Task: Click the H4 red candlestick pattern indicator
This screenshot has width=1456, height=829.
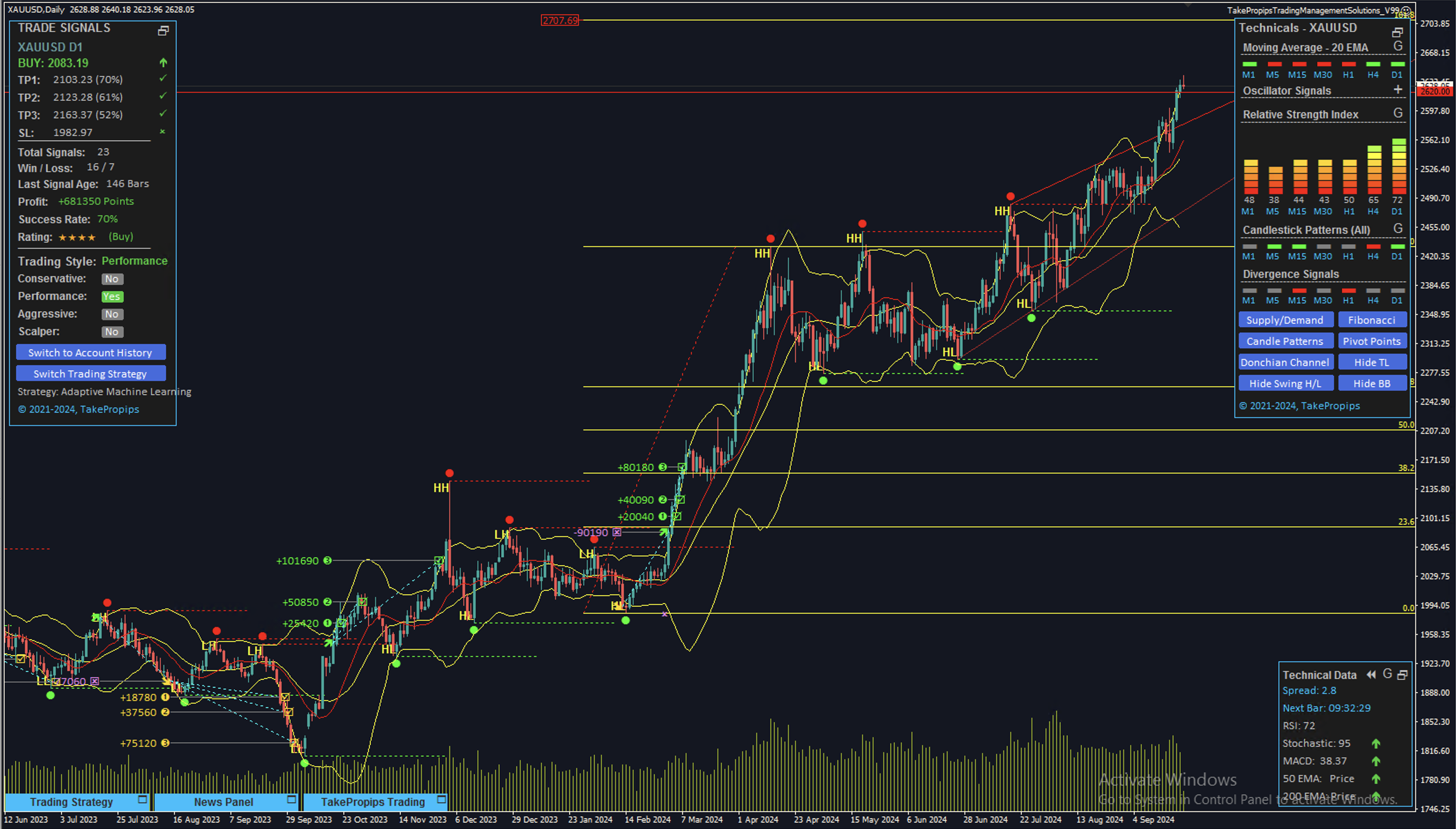Action: pos(1373,246)
